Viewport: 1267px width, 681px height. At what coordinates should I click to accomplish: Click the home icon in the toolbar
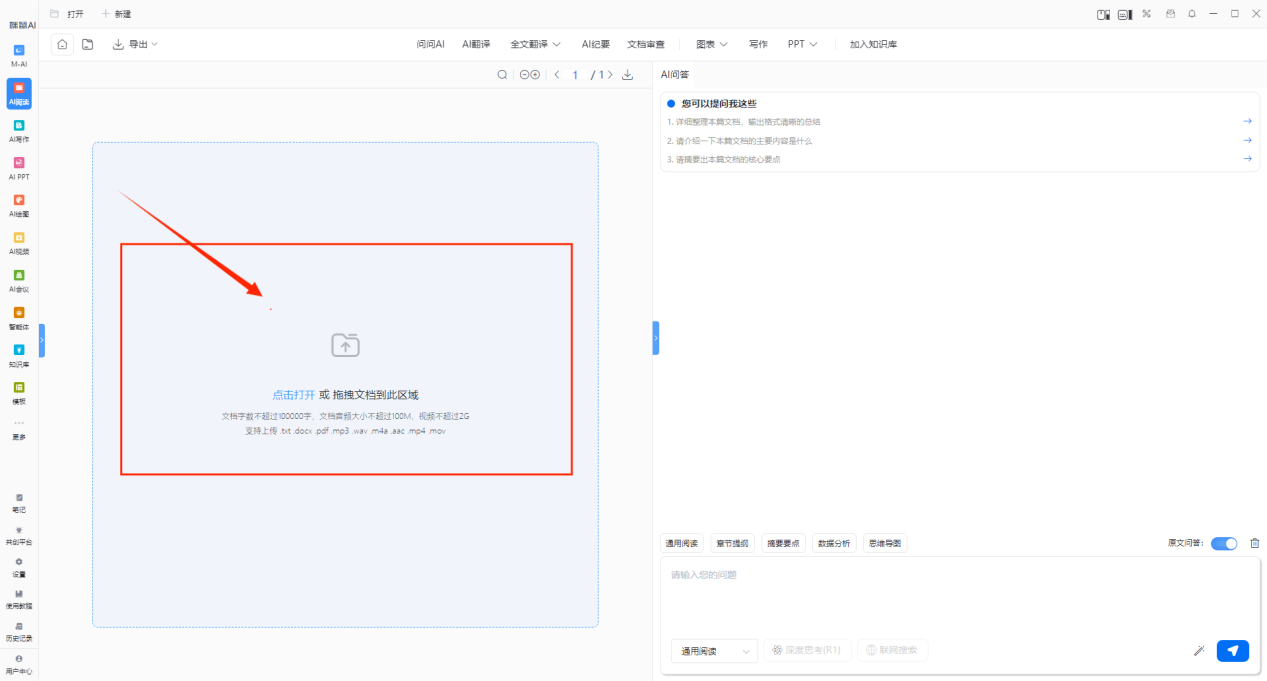(x=62, y=44)
